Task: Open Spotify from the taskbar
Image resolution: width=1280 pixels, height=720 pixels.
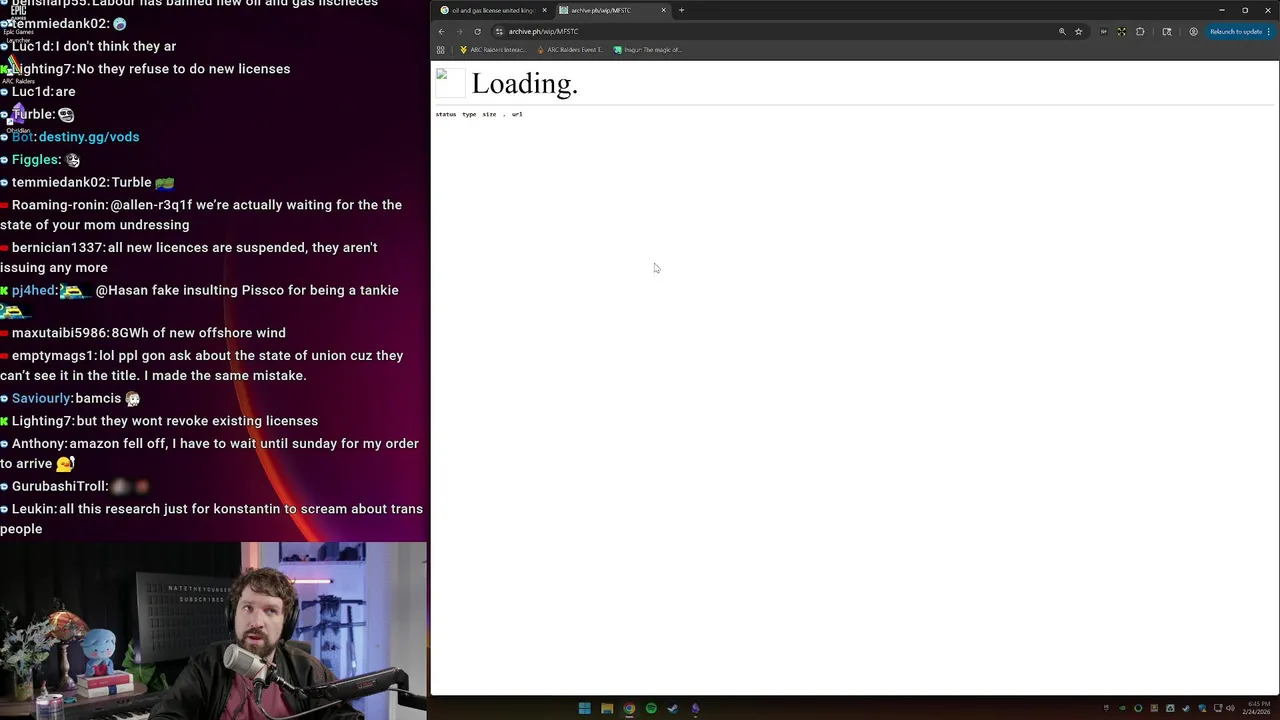Action: point(651,708)
